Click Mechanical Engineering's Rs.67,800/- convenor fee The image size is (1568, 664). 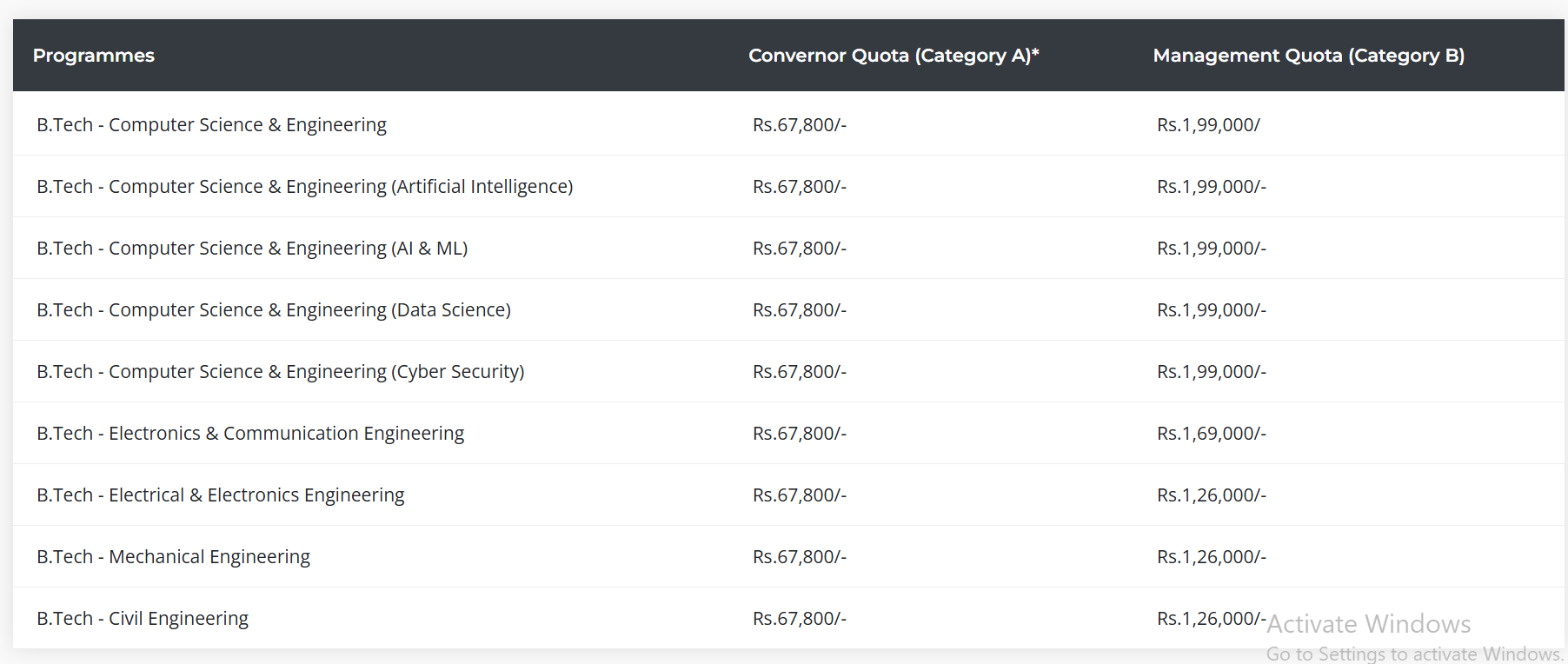tap(799, 557)
